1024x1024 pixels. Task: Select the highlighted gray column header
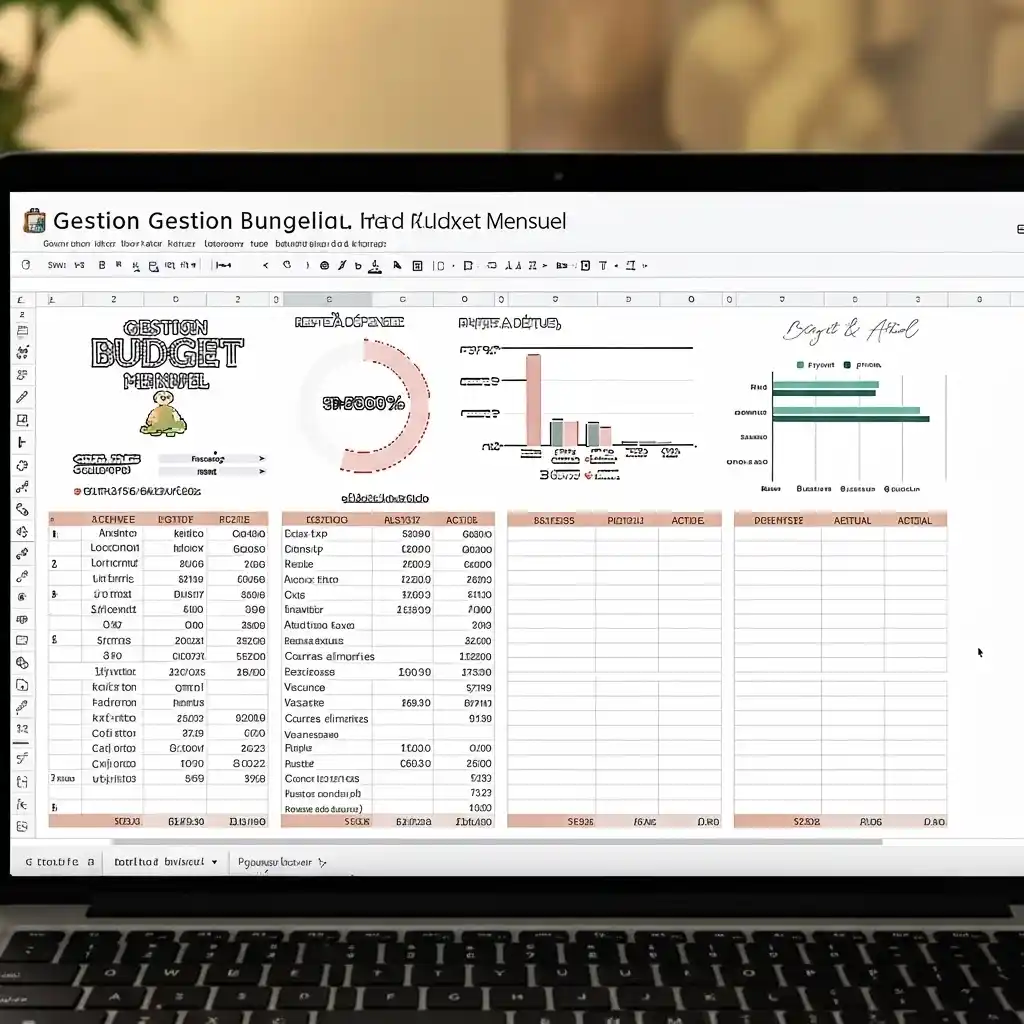(328, 299)
